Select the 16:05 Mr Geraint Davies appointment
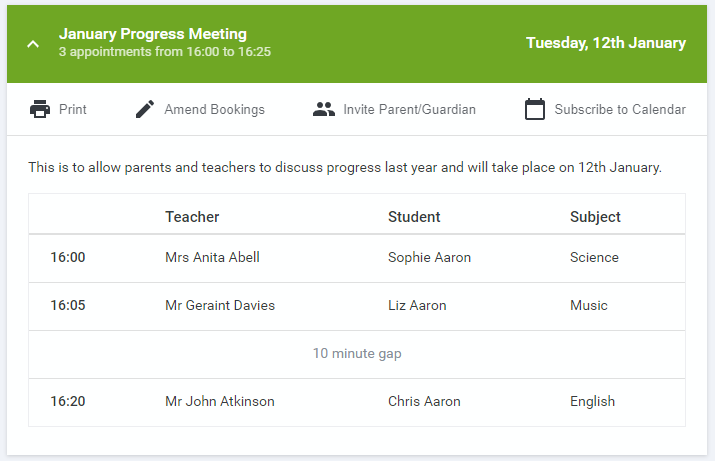Viewport: 715px width, 461px height. coord(357,306)
